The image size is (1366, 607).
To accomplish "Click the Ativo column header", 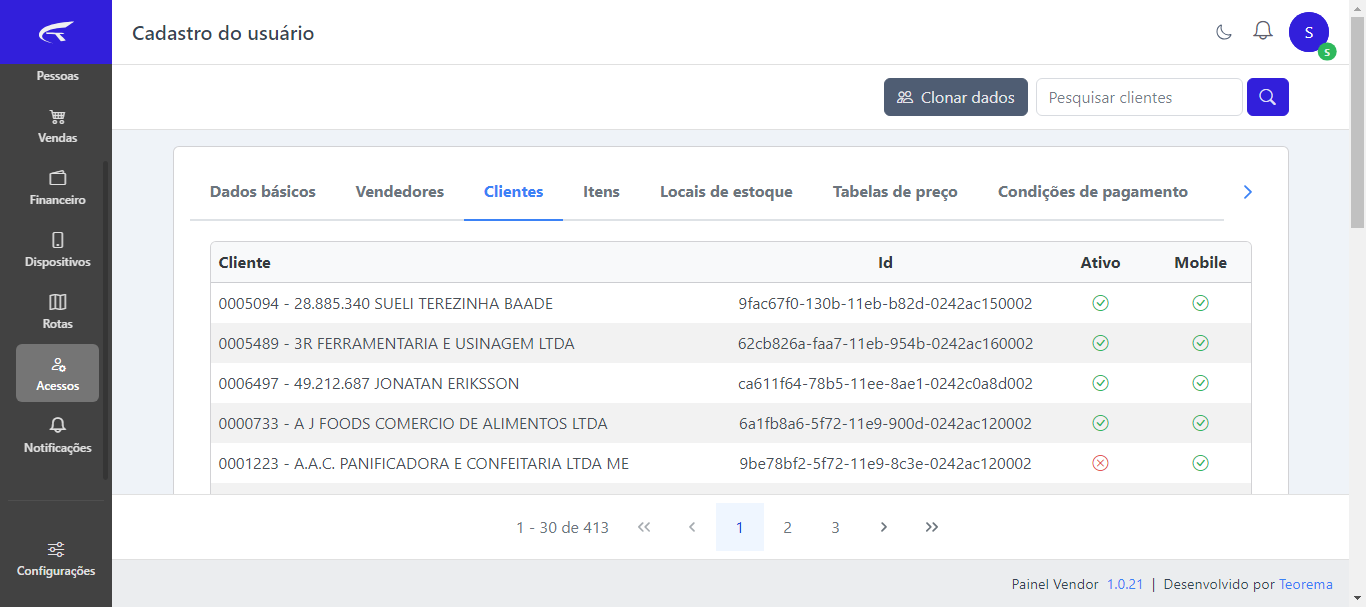I will tap(1101, 263).
